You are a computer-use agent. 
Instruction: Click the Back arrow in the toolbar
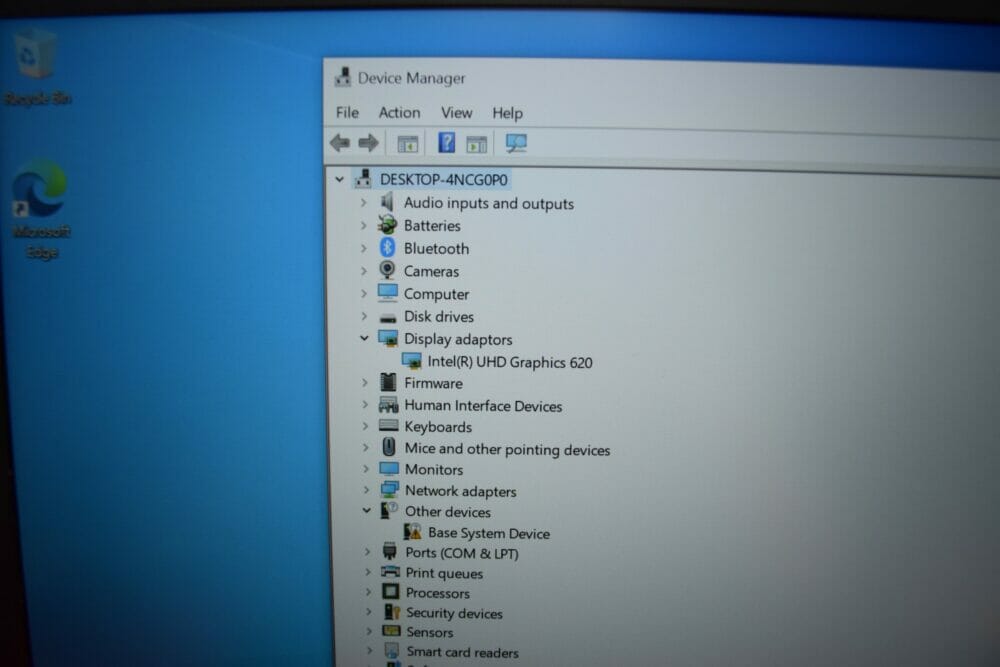coord(340,143)
